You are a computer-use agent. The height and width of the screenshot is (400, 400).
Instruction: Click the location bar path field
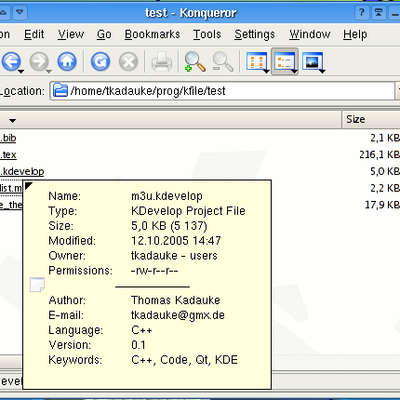pos(222,91)
